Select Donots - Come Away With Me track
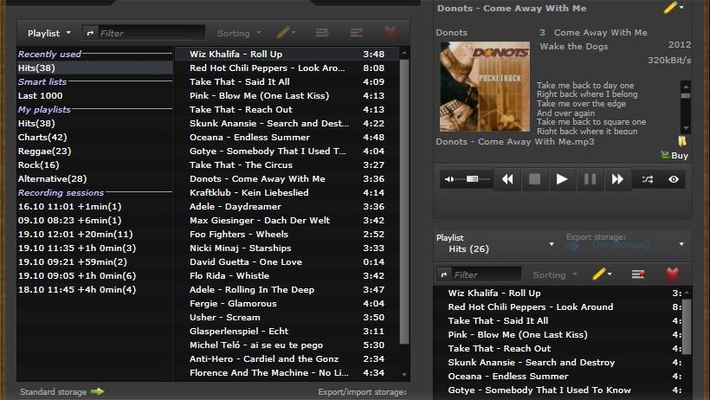 pyautogui.click(x=287, y=179)
